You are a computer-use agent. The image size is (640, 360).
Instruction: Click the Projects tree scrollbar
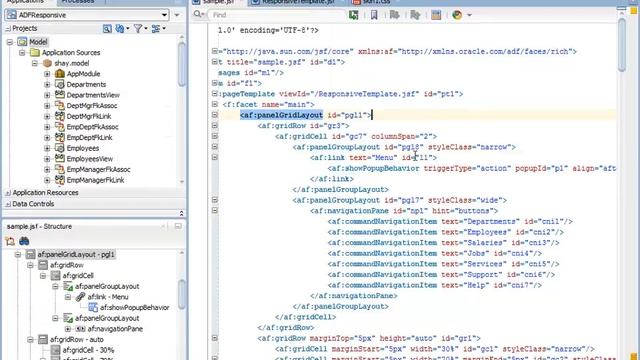pos(182,65)
